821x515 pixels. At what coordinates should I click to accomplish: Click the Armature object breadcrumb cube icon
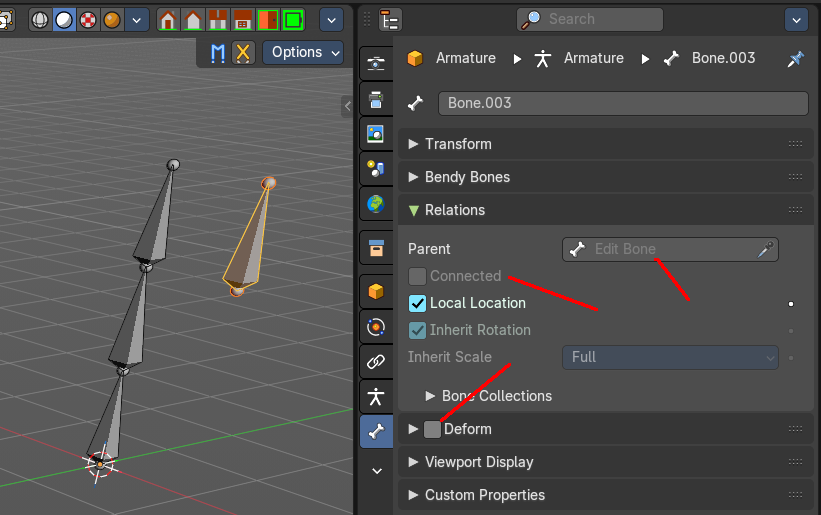coord(415,58)
